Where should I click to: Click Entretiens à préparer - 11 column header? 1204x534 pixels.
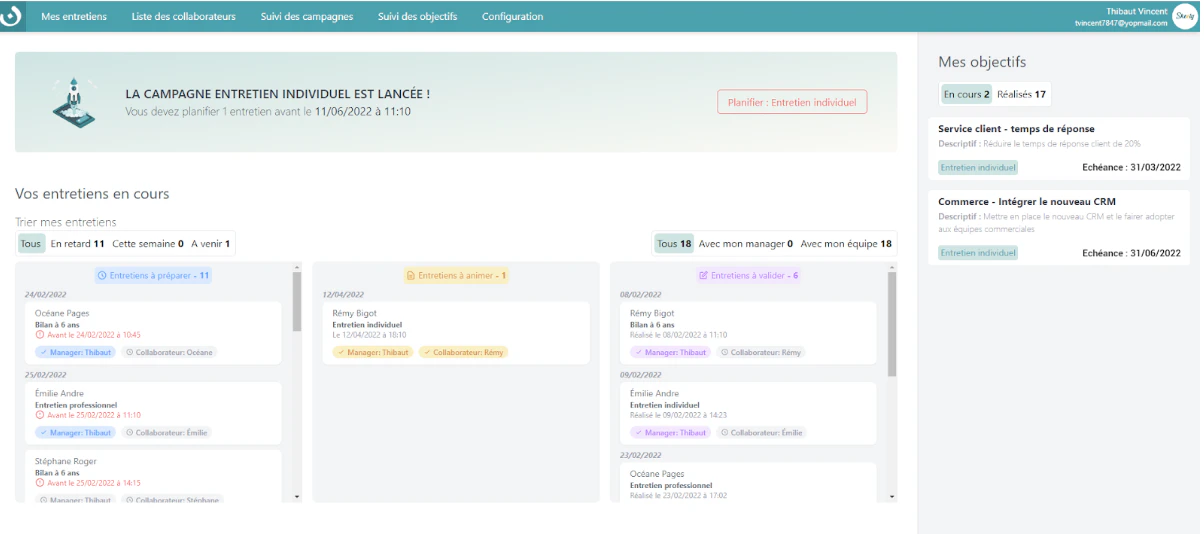[x=153, y=275]
